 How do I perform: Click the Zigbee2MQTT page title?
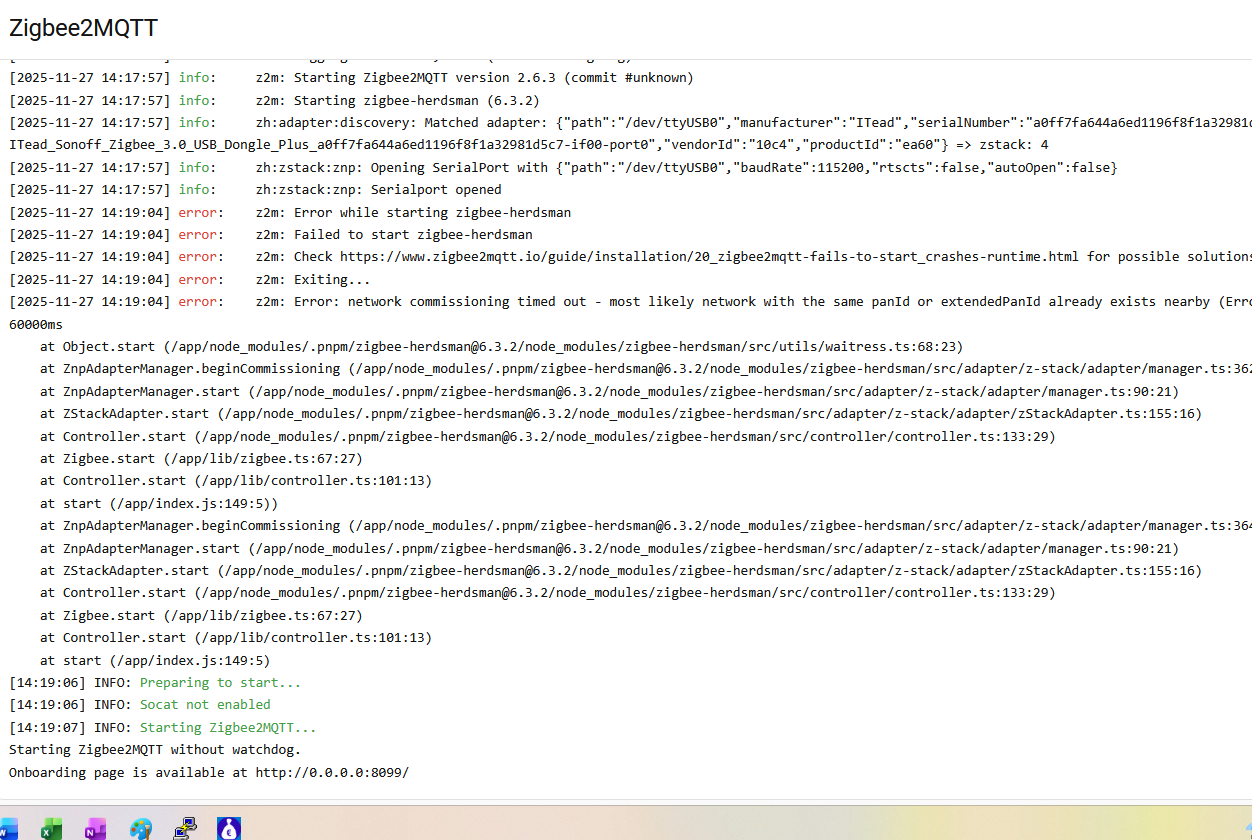coord(83,28)
